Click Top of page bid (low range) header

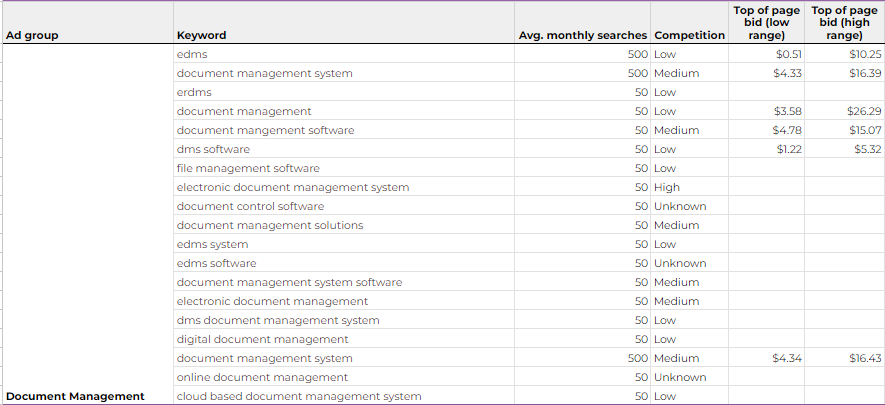click(767, 23)
